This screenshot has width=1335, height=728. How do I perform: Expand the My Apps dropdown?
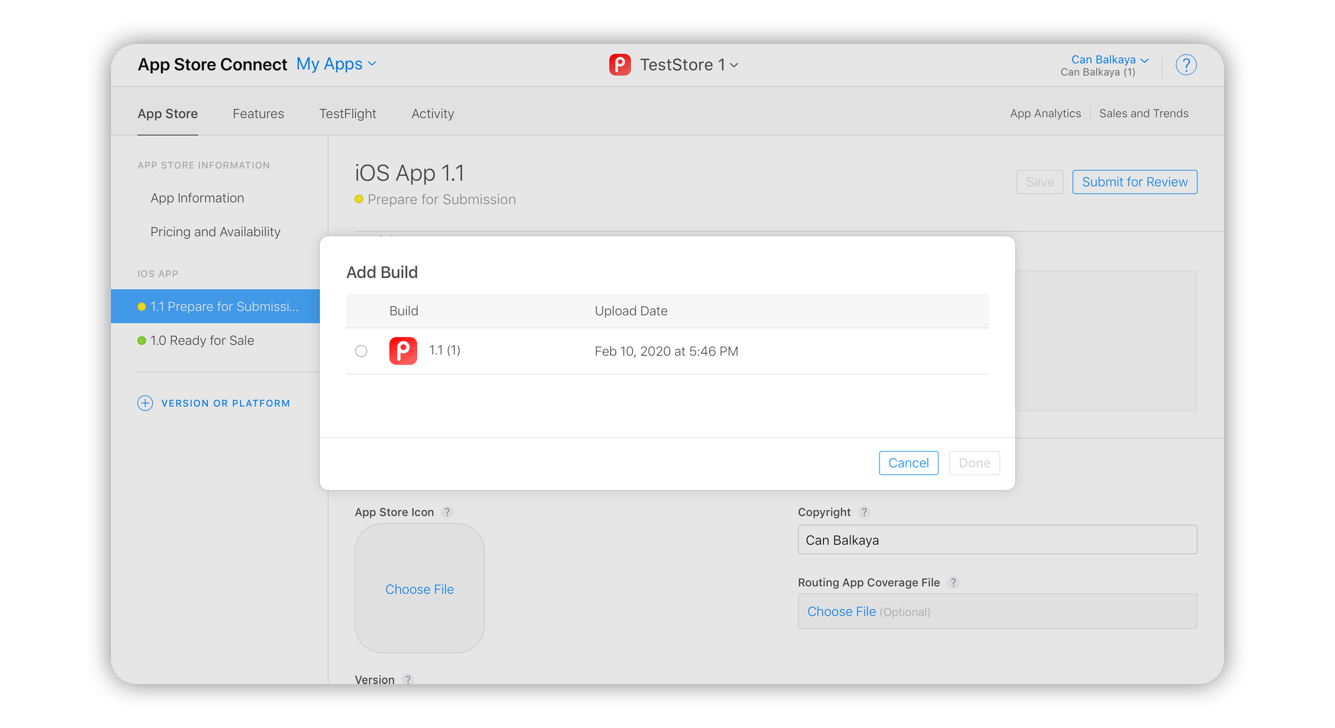pyautogui.click(x=336, y=64)
